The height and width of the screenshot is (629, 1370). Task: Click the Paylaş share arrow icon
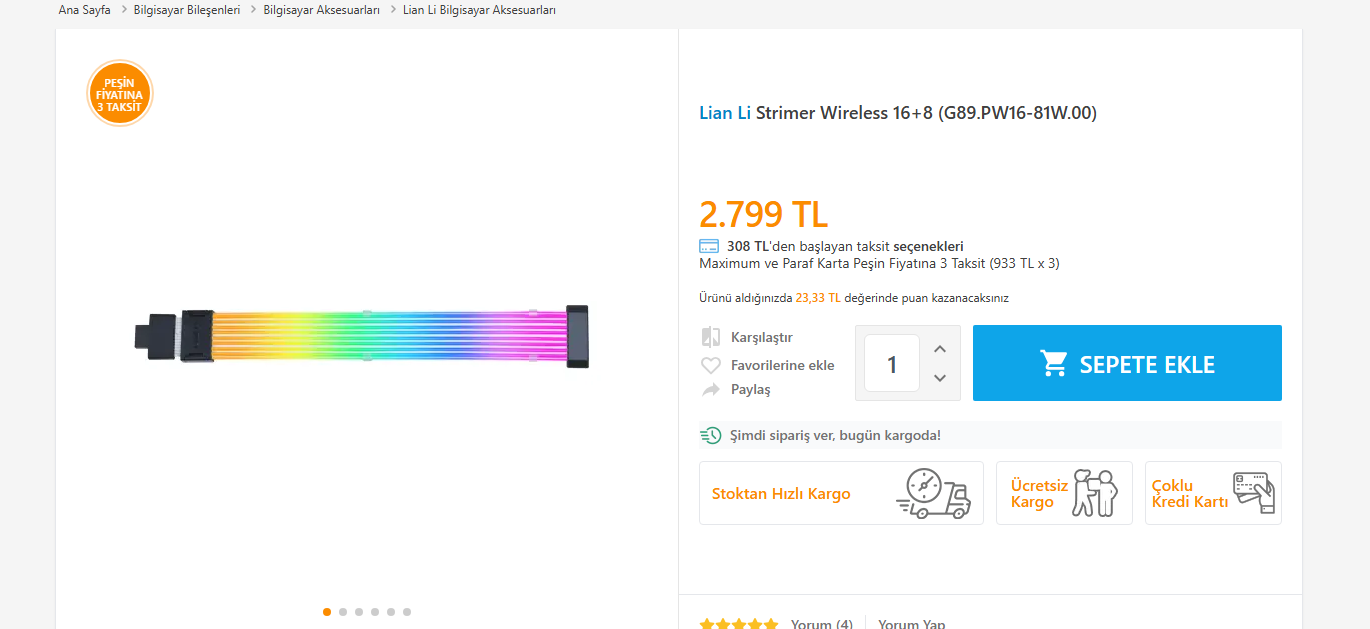tap(711, 390)
